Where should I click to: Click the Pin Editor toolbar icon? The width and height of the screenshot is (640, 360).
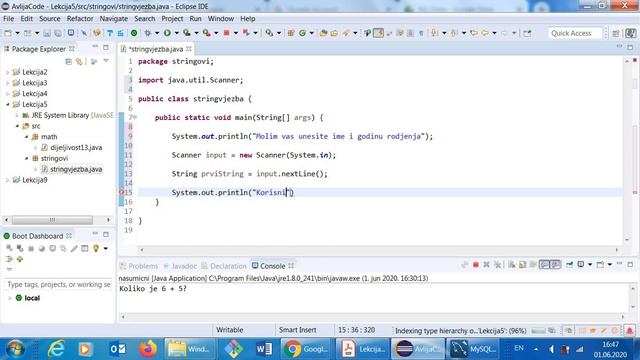click(527, 33)
